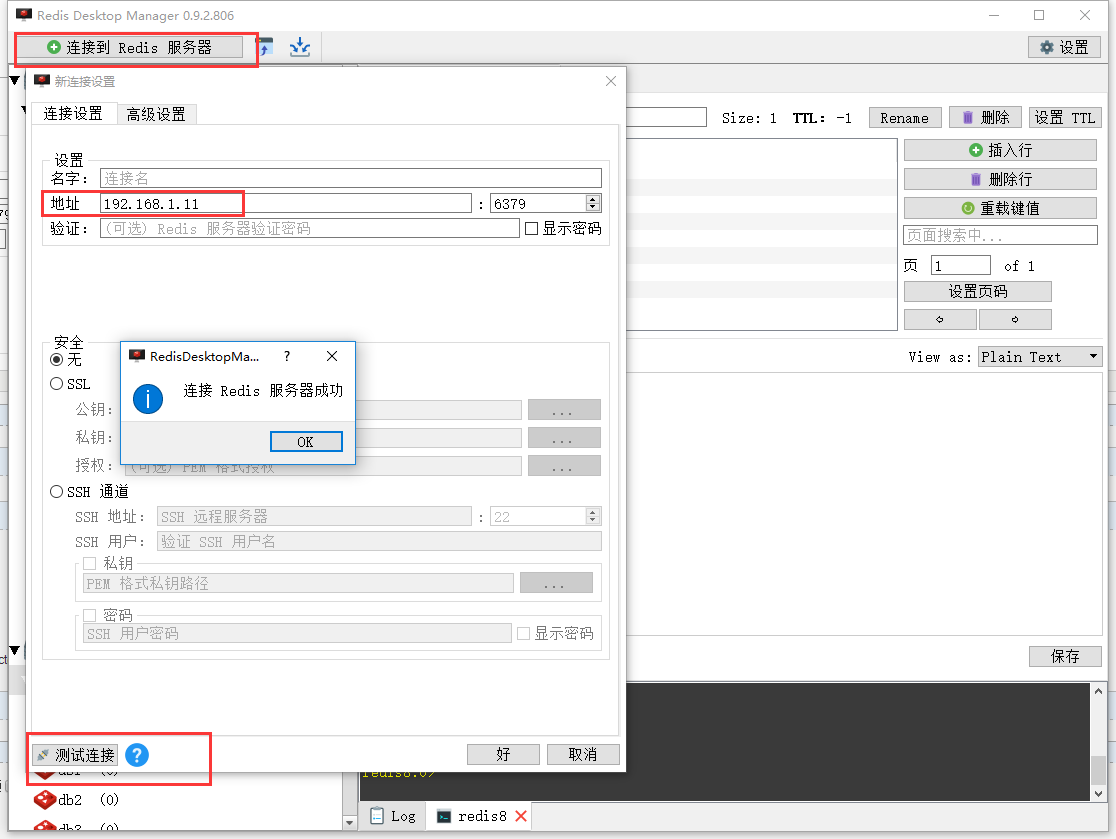Click the database tree scrollbar down arrow

click(x=349, y=823)
